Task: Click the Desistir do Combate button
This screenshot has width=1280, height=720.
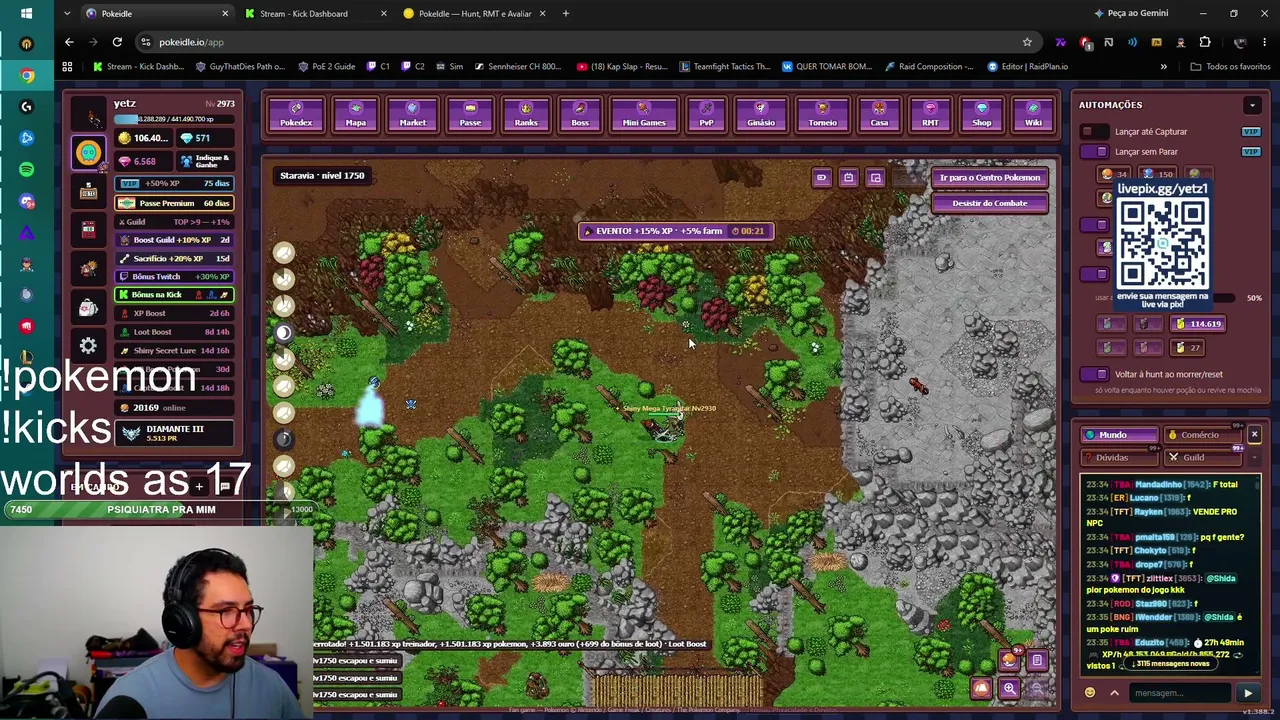Action: [x=990, y=203]
